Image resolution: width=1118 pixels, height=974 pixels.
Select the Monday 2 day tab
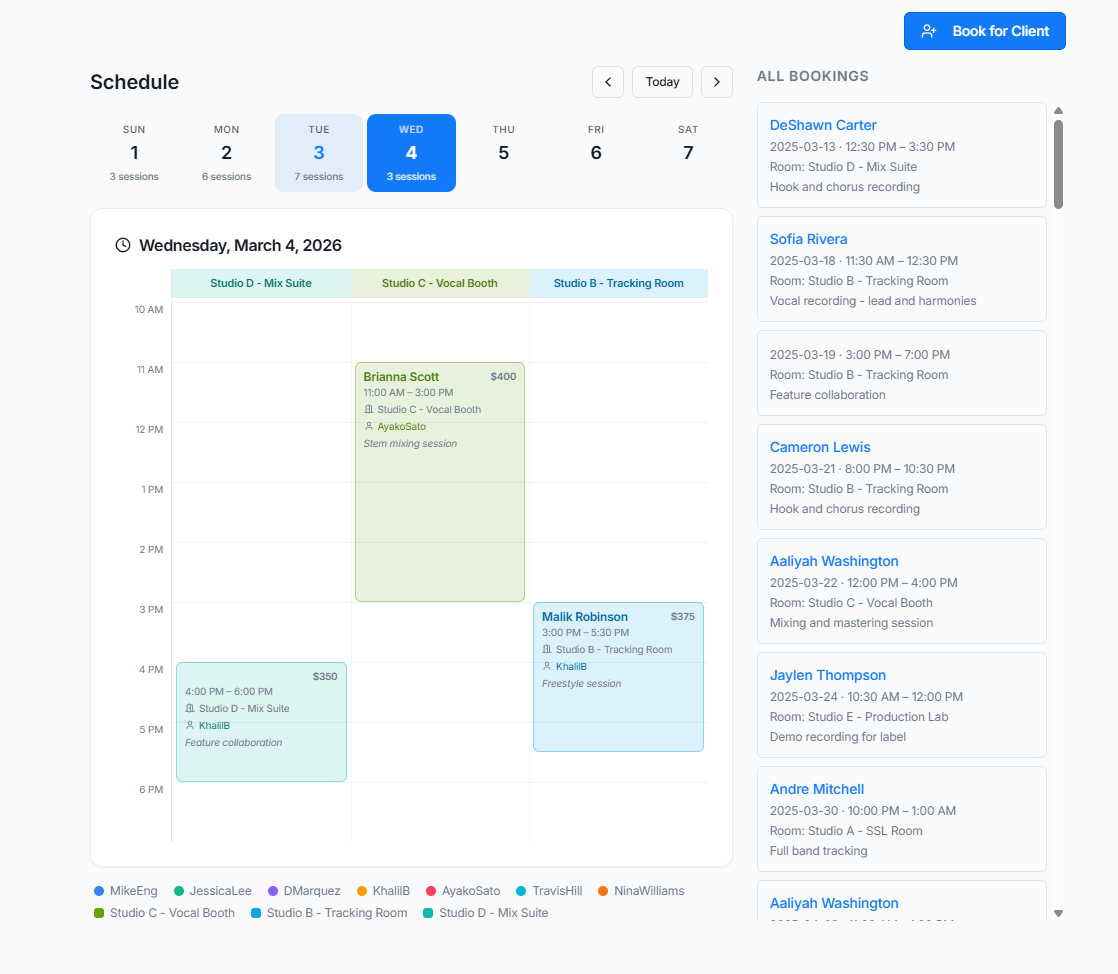pos(227,153)
